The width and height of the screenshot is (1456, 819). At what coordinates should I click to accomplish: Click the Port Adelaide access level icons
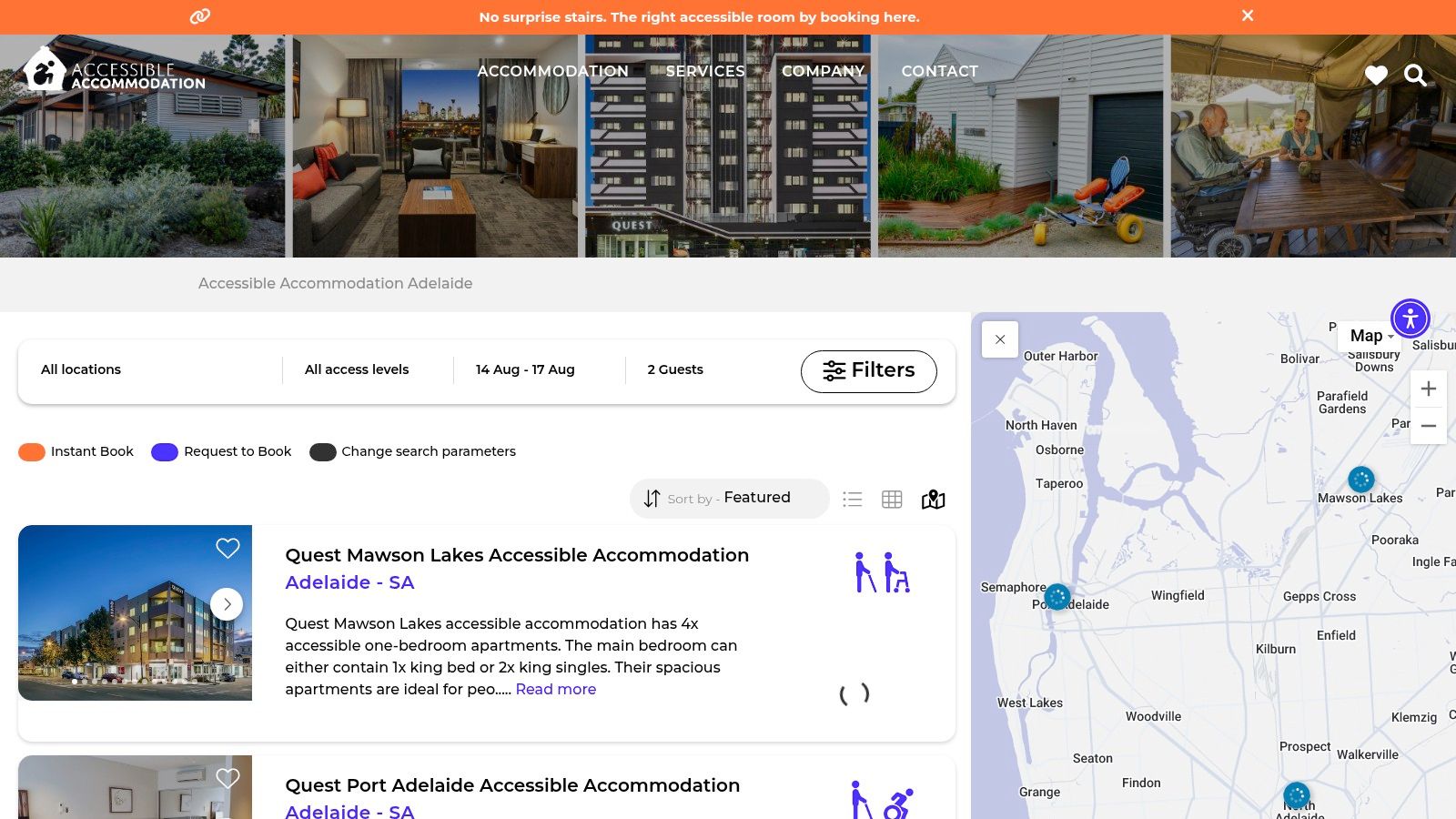(x=883, y=799)
